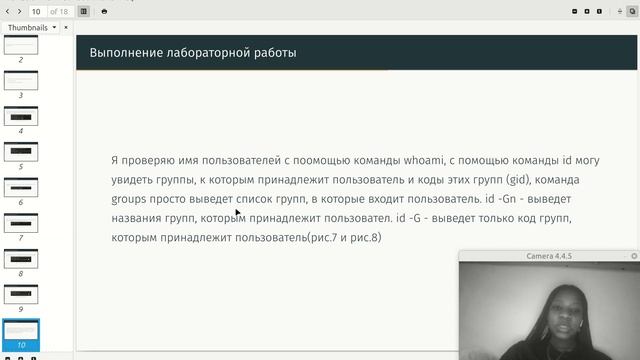Open the page 6 thumbnail
The width and height of the screenshot is (640, 360).
(21, 187)
